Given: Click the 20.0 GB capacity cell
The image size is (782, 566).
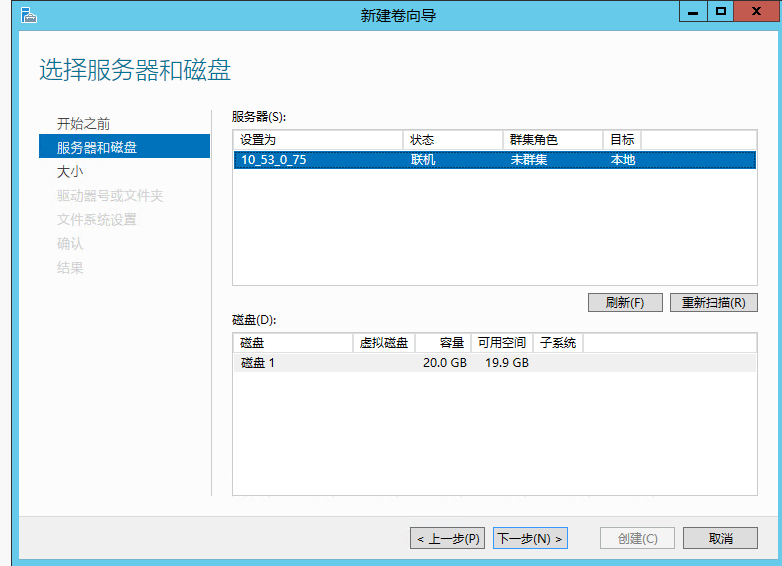Looking at the screenshot, I should click(445, 363).
